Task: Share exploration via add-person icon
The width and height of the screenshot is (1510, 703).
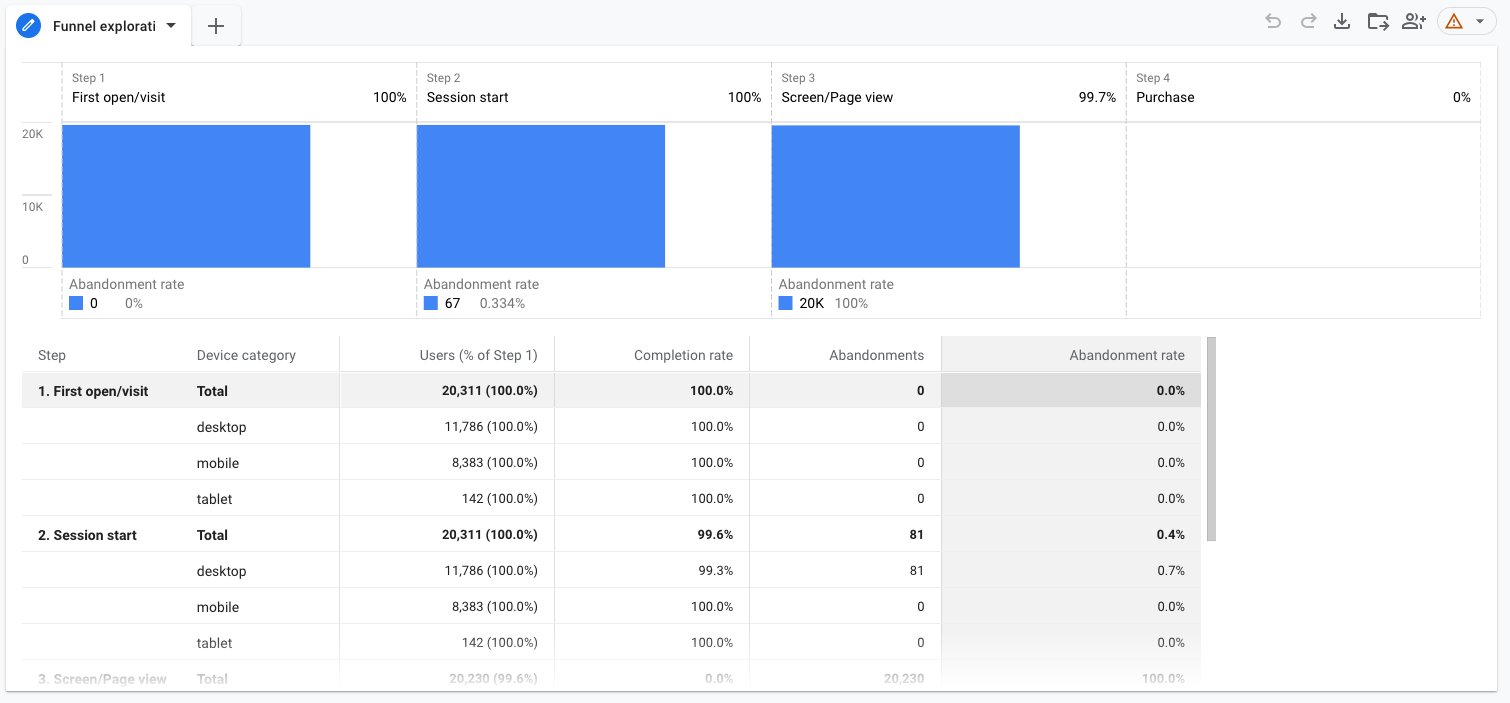Action: (1413, 22)
